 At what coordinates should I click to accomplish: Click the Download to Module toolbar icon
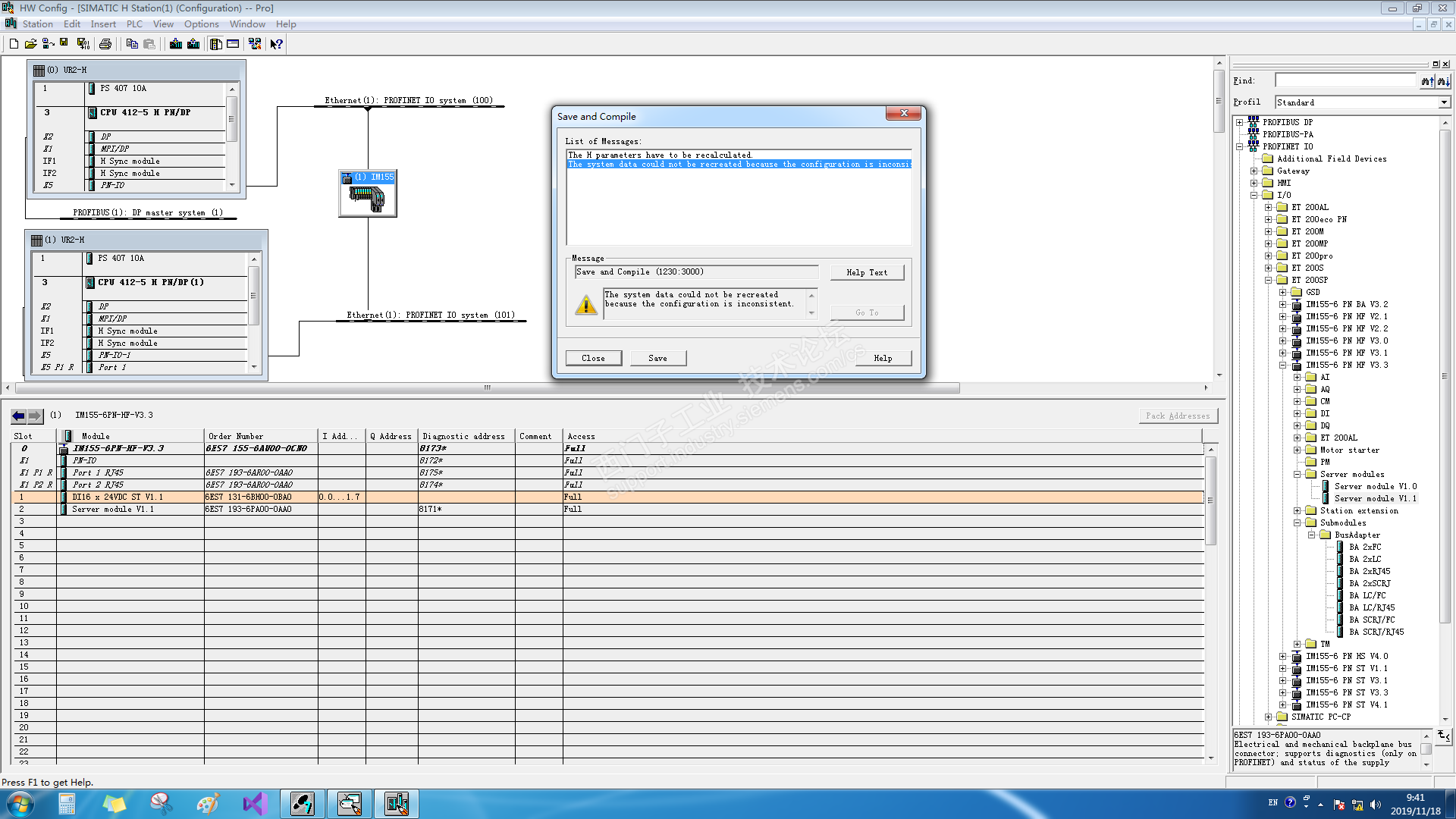(x=176, y=44)
